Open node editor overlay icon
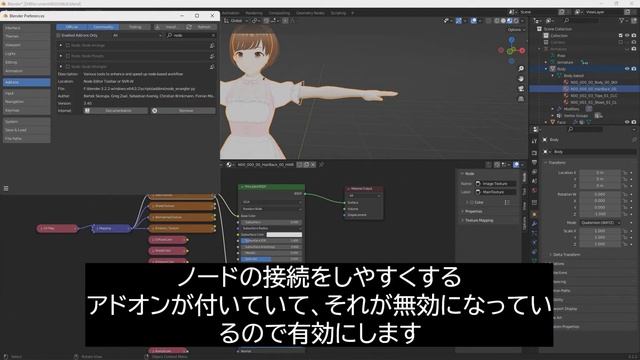Screen dimensions: 640x360 [x=516, y=164]
